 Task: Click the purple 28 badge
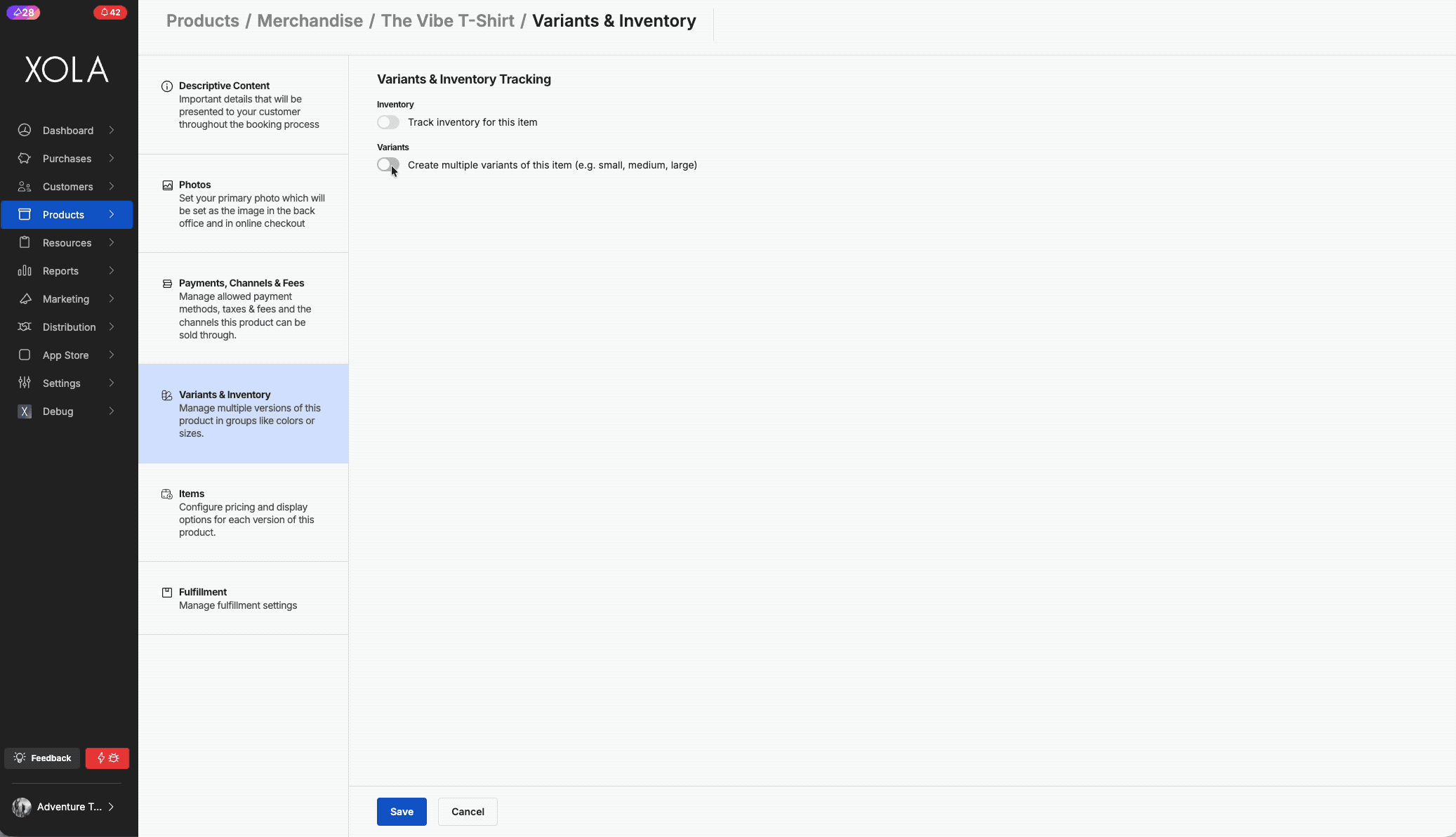click(23, 12)
